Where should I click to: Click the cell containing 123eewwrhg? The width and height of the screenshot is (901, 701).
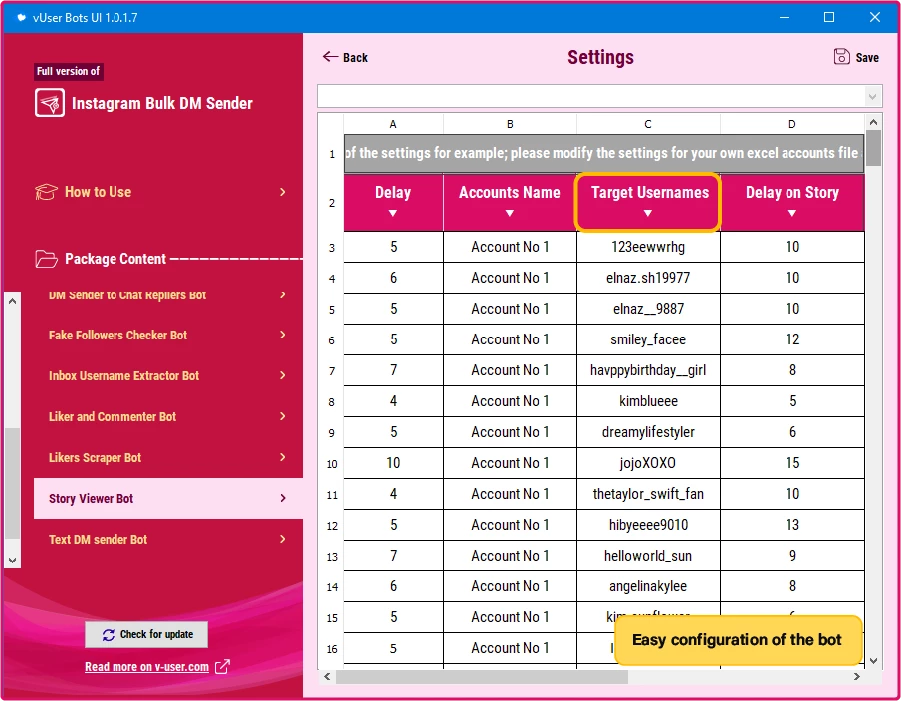[648, 247]
